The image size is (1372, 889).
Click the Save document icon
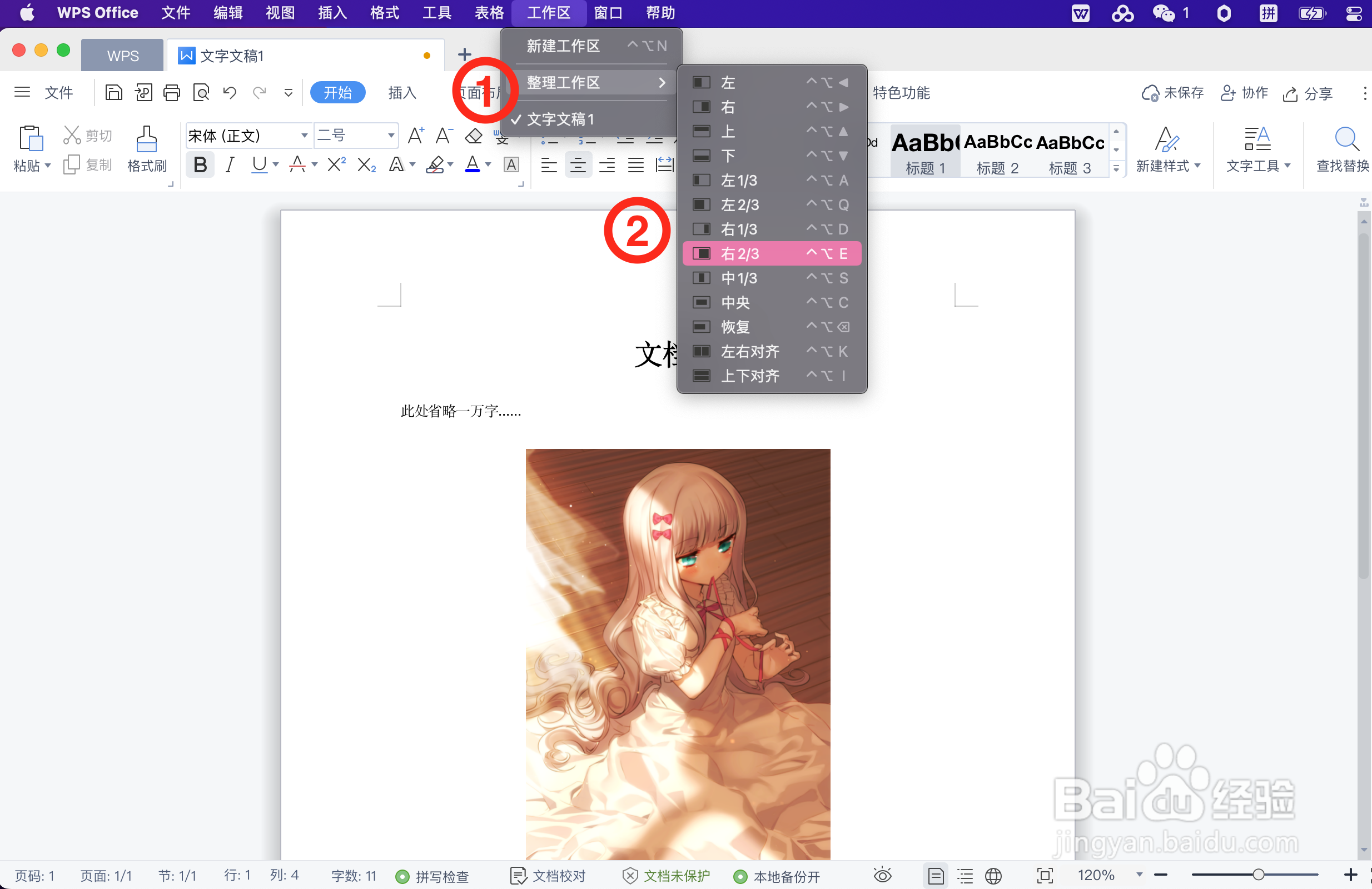113,92
